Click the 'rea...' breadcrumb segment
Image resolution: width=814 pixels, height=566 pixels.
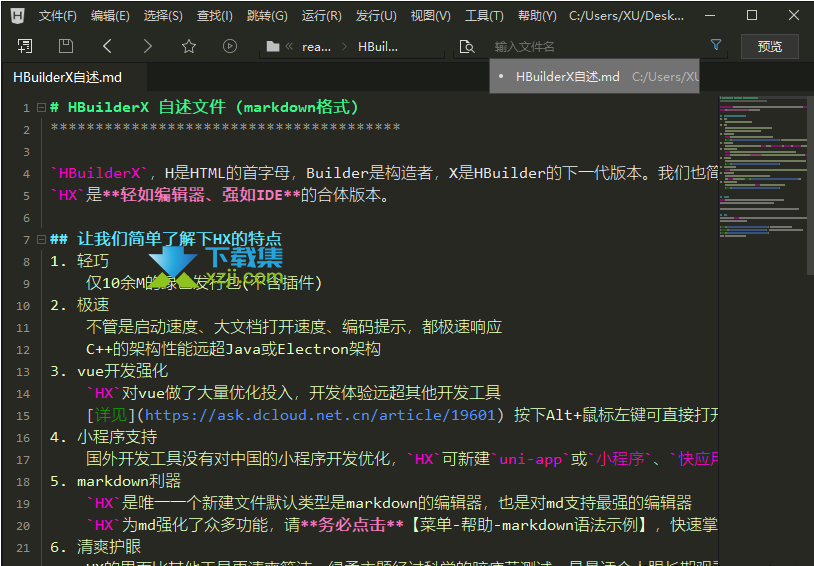pos(316,47)
